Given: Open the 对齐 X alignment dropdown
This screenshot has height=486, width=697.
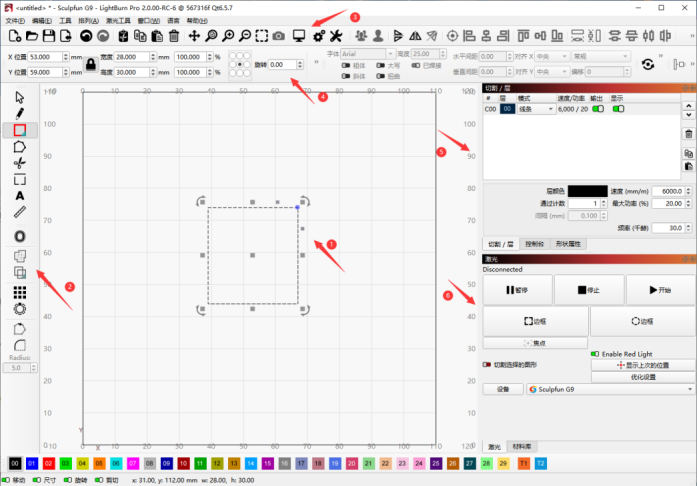Looking at the screenshot, I should (552, 56).
